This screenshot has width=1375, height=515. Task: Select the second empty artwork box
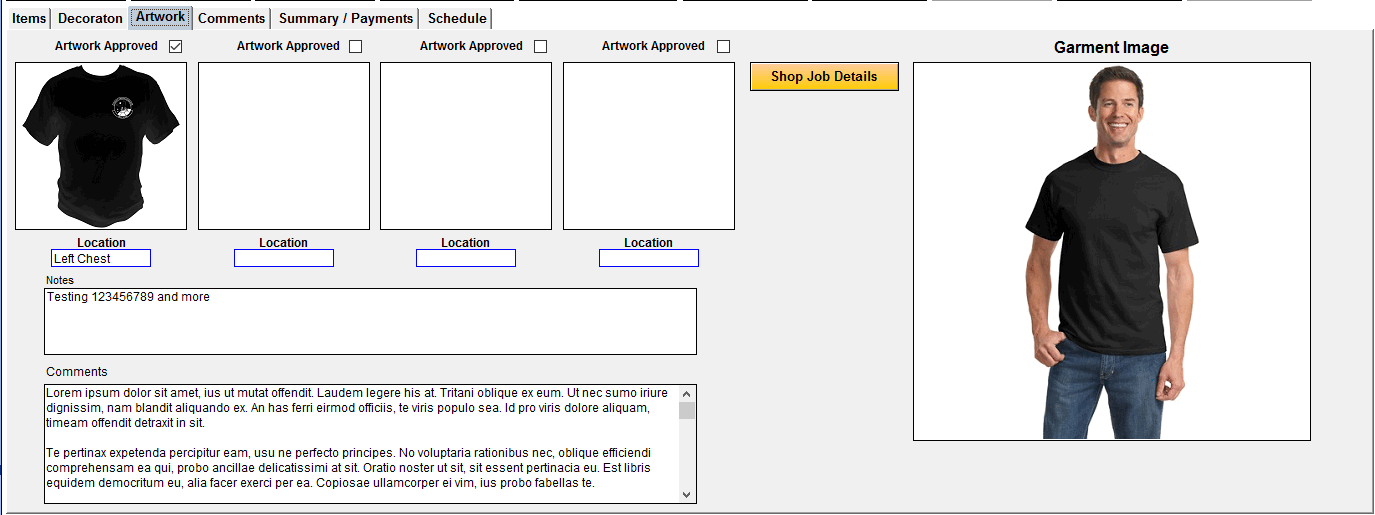[x=284, y=146]
